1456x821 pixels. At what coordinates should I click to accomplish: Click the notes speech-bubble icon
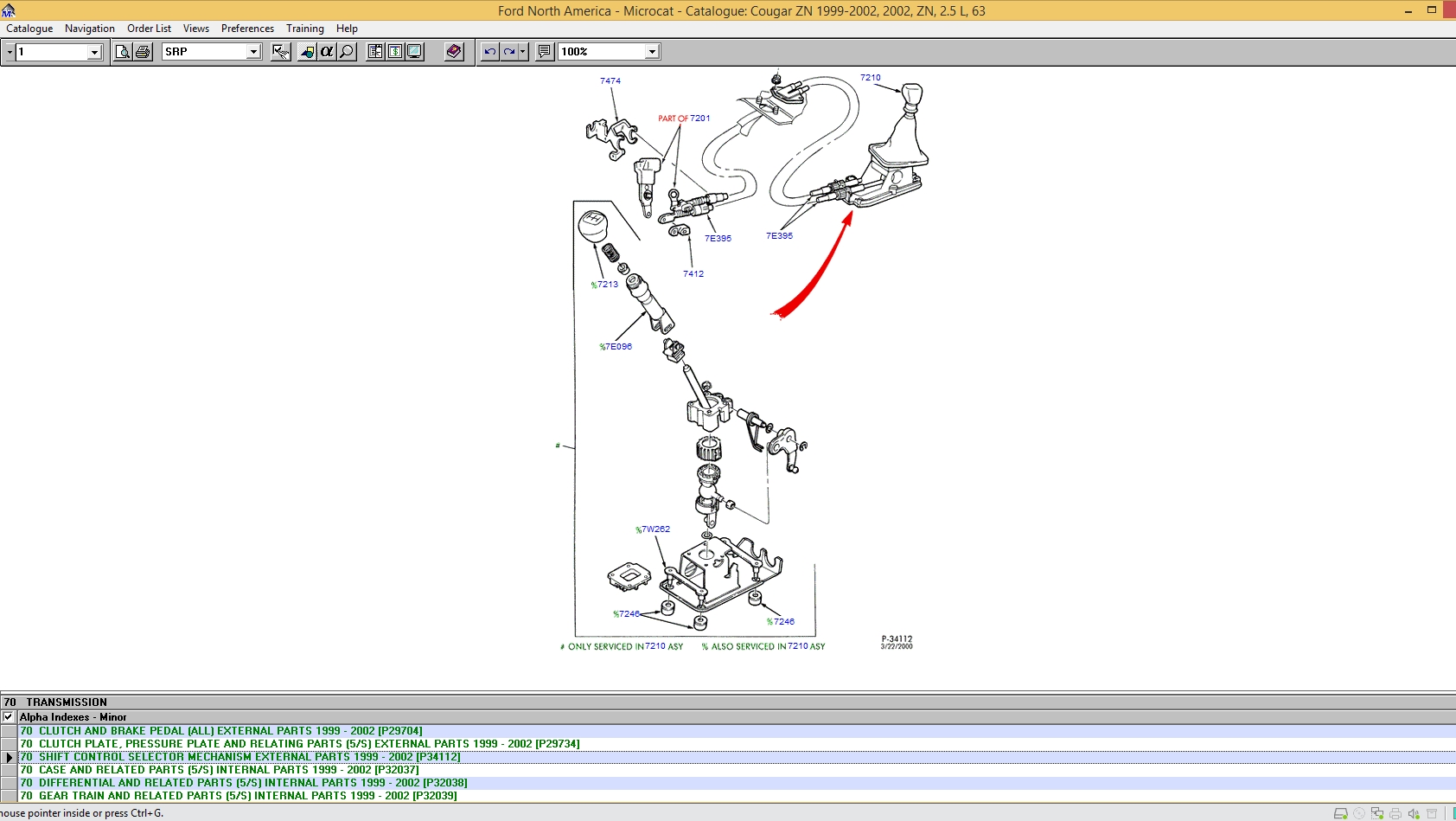pyautogui.click(x=544, y=52)
